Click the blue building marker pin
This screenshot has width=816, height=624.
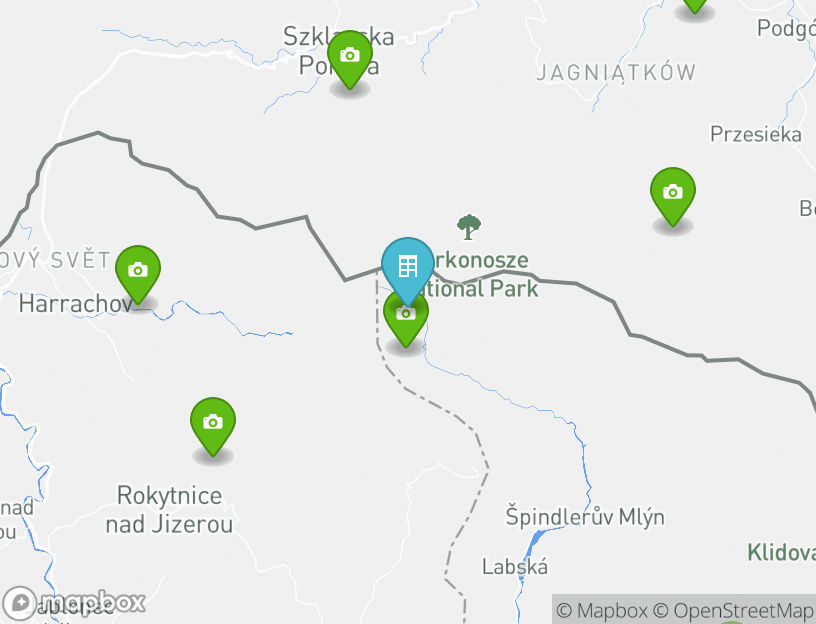pos(407,269)
